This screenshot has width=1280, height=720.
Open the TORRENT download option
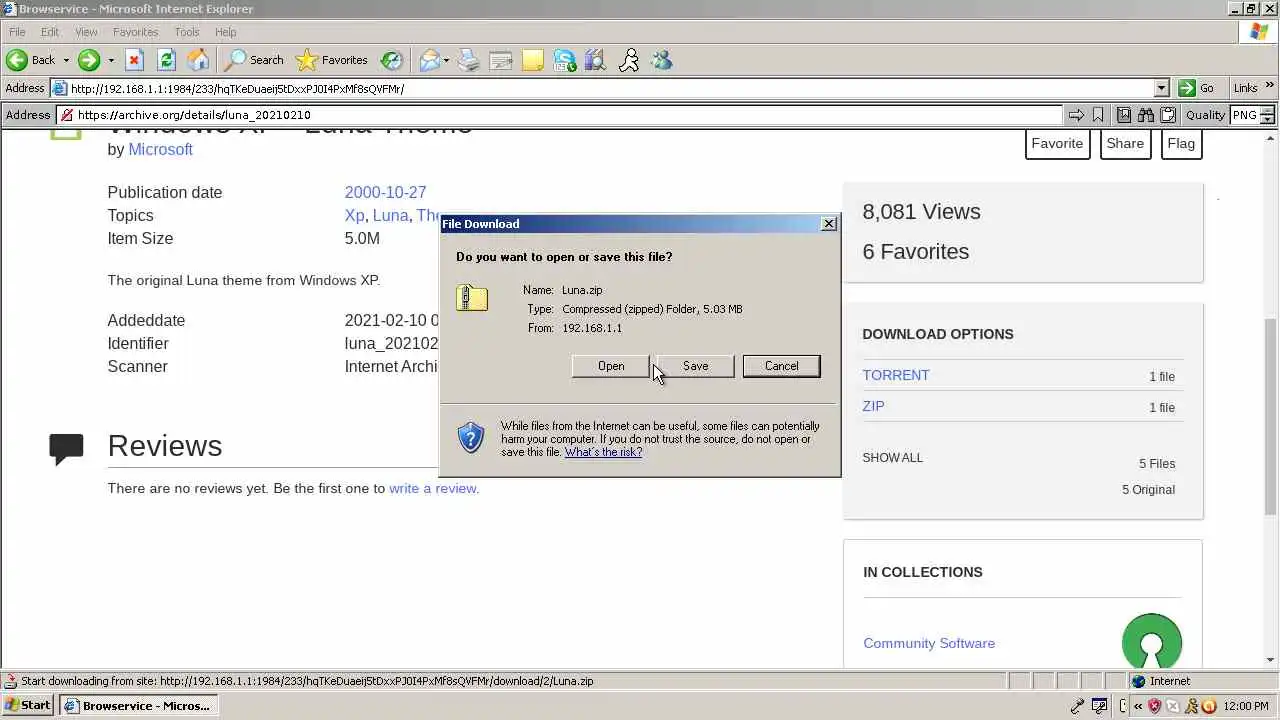pos(896,375)
